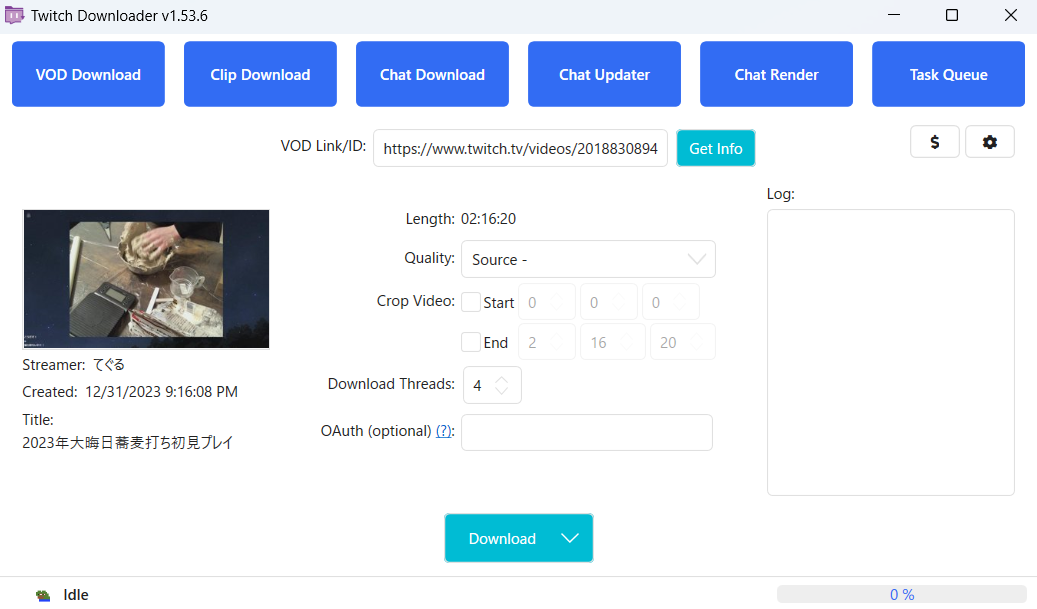The width and height of the screenshot is (1037, 609).
Task: Select the crop Start hours field
Action: pyautogui.click(x=546, y=302)
